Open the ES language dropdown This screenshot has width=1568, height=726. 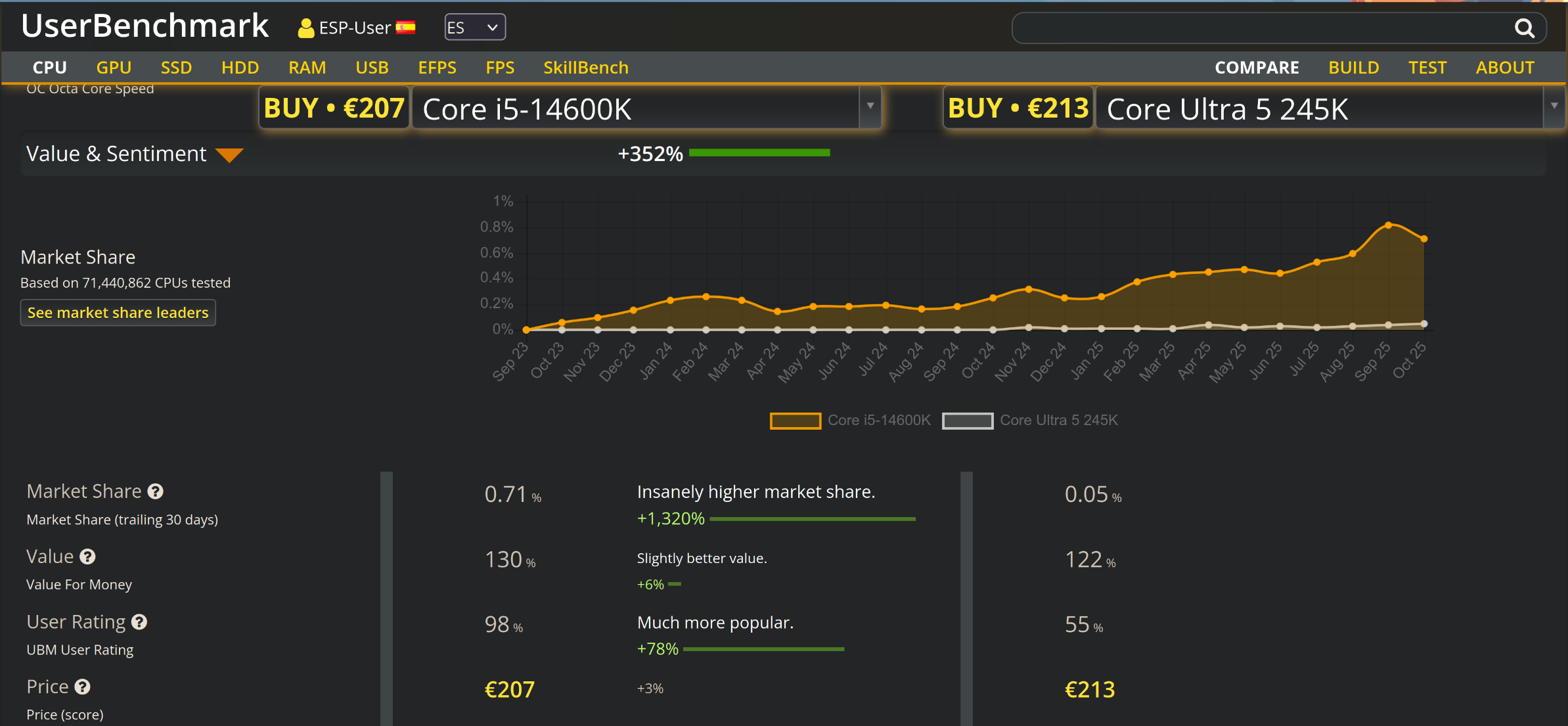pyautogui.click(x=474, y=28)
